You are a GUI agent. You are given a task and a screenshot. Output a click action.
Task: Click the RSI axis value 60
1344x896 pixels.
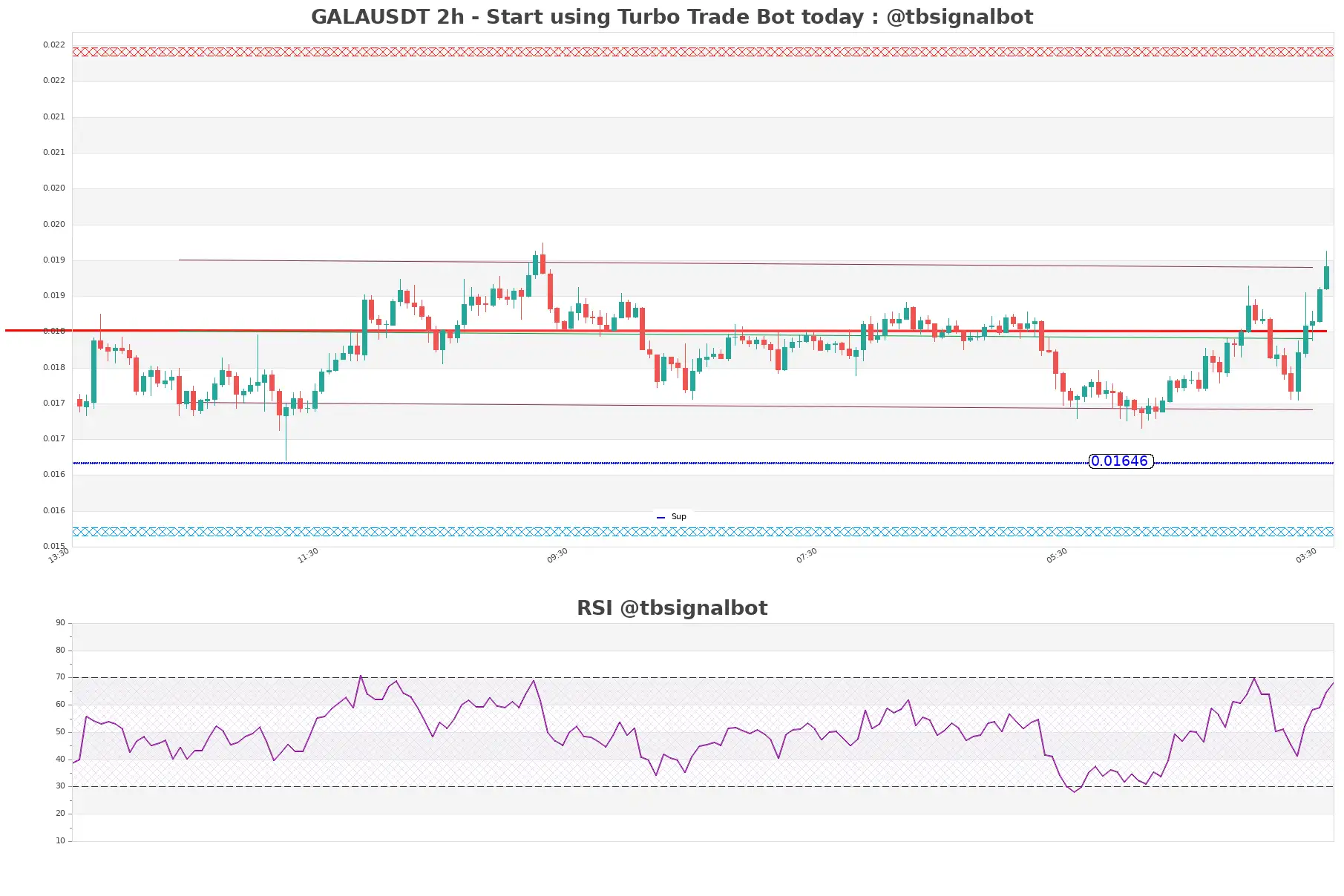pos(60,705)
